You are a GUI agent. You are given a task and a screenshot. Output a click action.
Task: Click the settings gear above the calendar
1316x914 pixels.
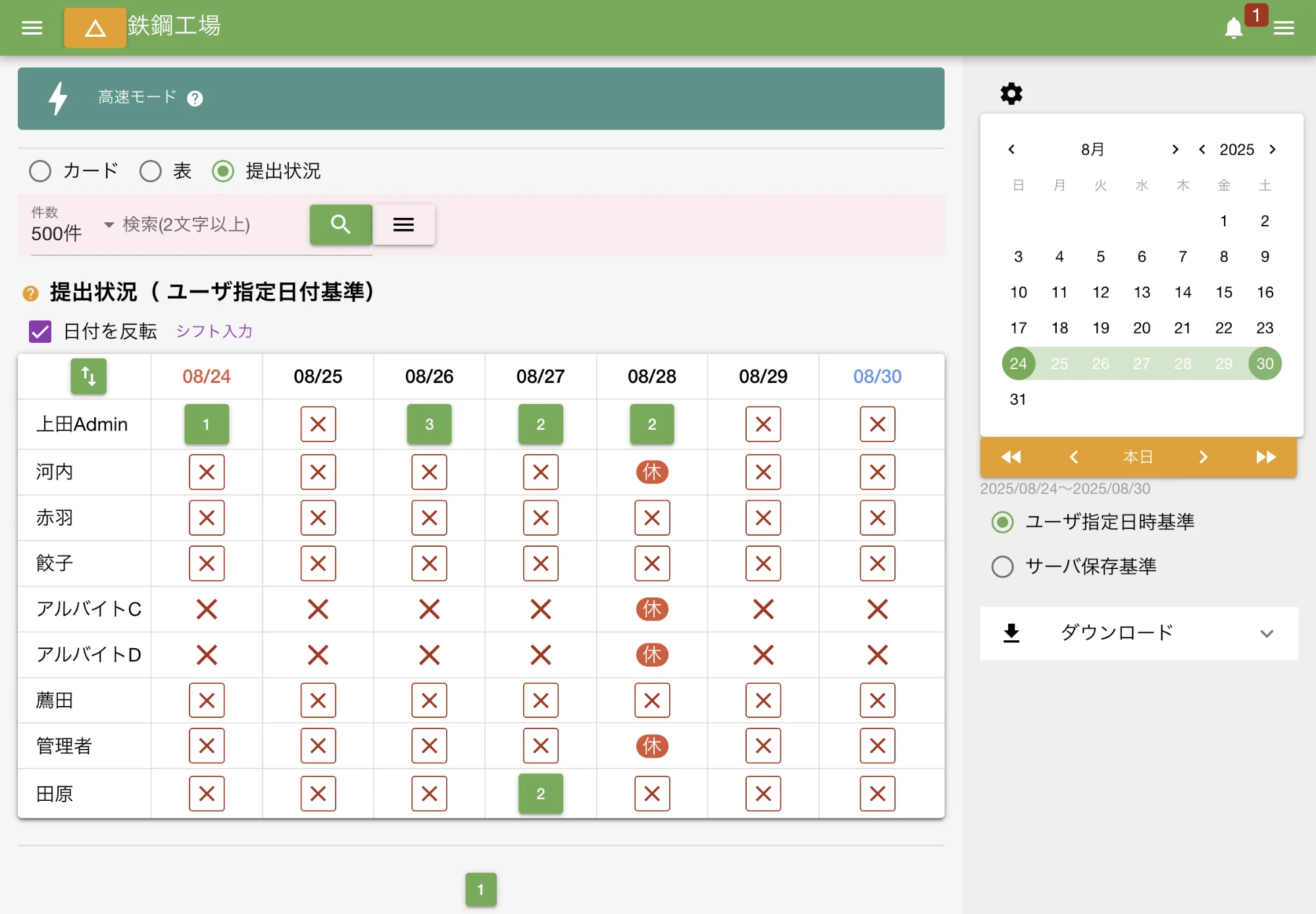(x=1011, y=93)
